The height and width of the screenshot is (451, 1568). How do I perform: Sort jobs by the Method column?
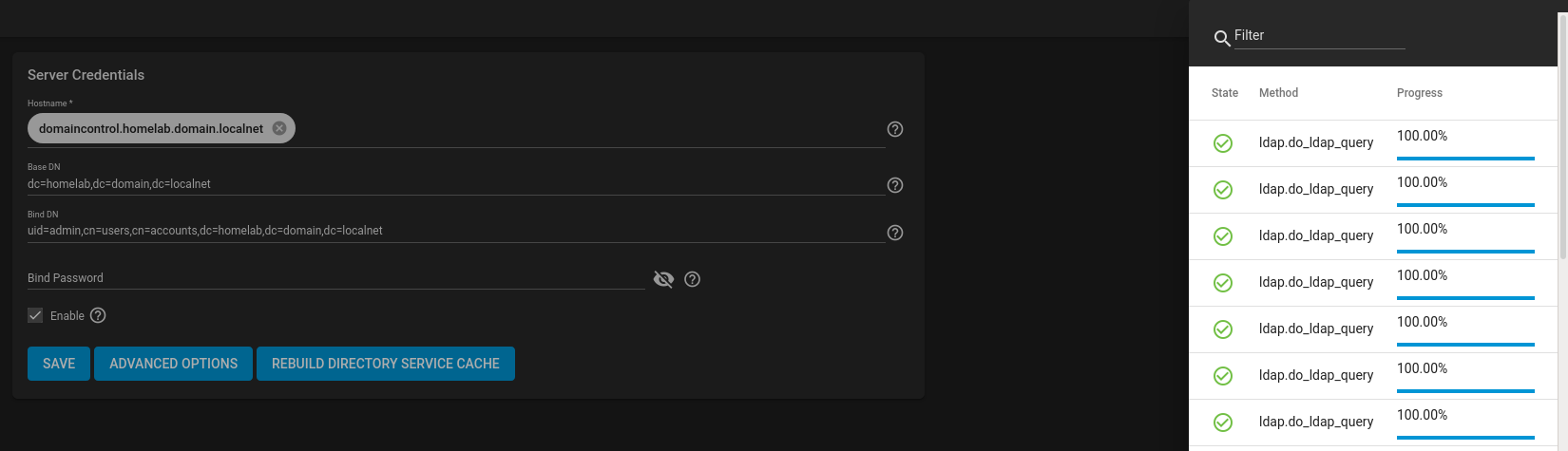pos(1278,93)
